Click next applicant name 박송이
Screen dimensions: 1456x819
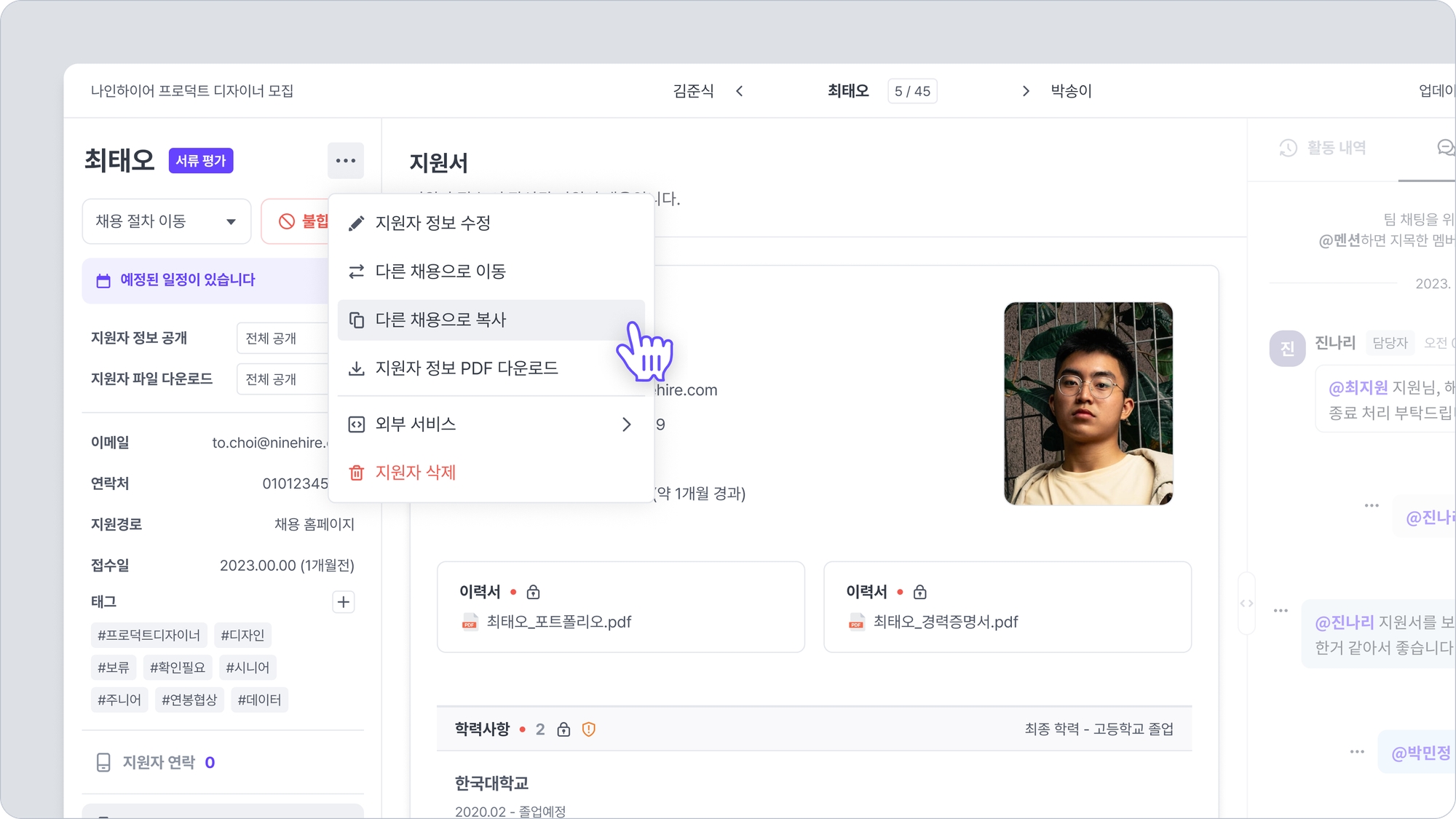1071,91
